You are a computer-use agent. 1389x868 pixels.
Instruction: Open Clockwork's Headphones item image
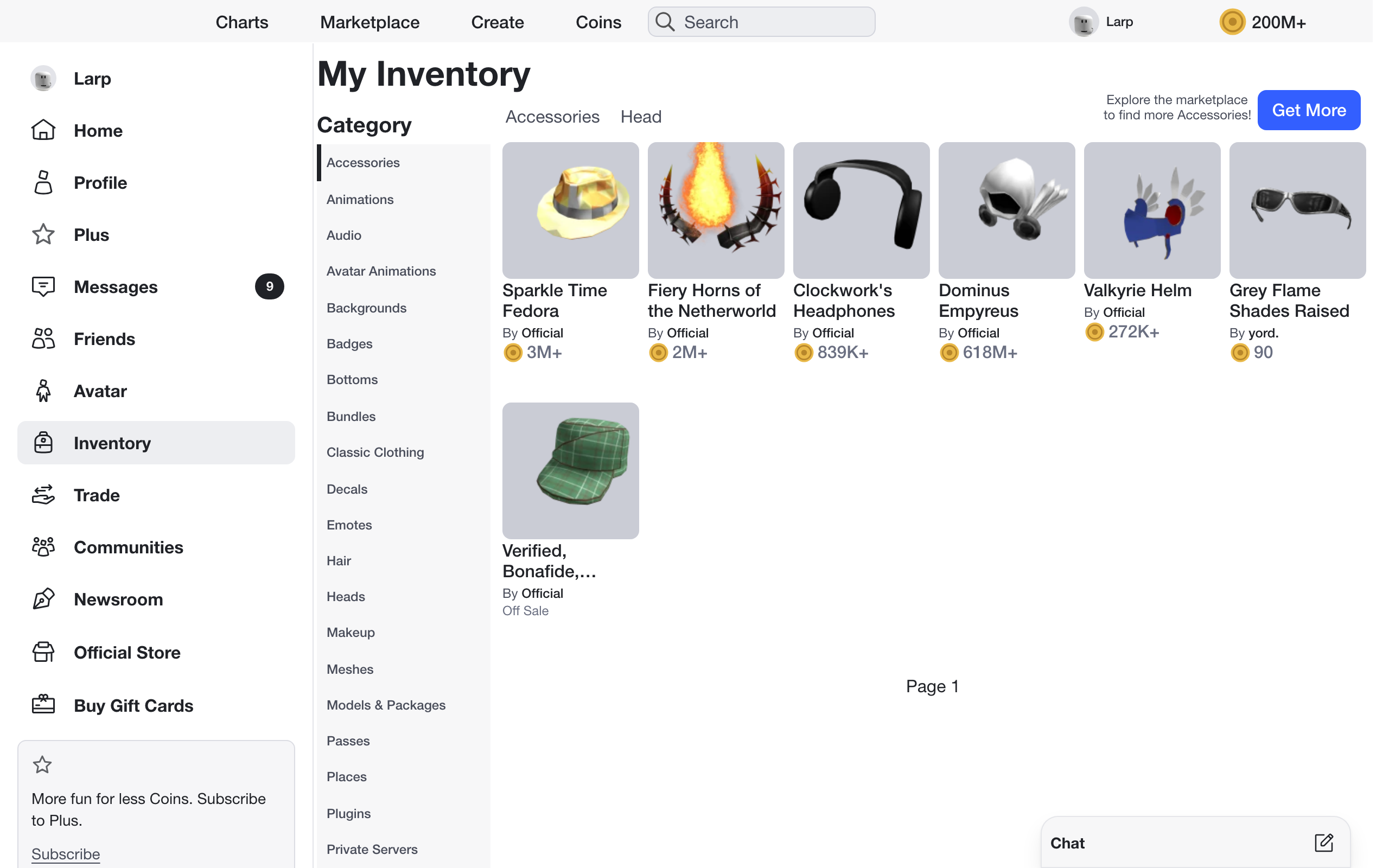pos(861,210)
